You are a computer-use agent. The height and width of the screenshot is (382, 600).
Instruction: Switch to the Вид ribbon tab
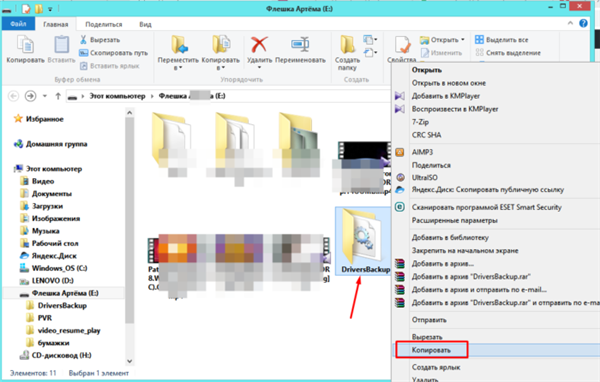coord(145,24)
